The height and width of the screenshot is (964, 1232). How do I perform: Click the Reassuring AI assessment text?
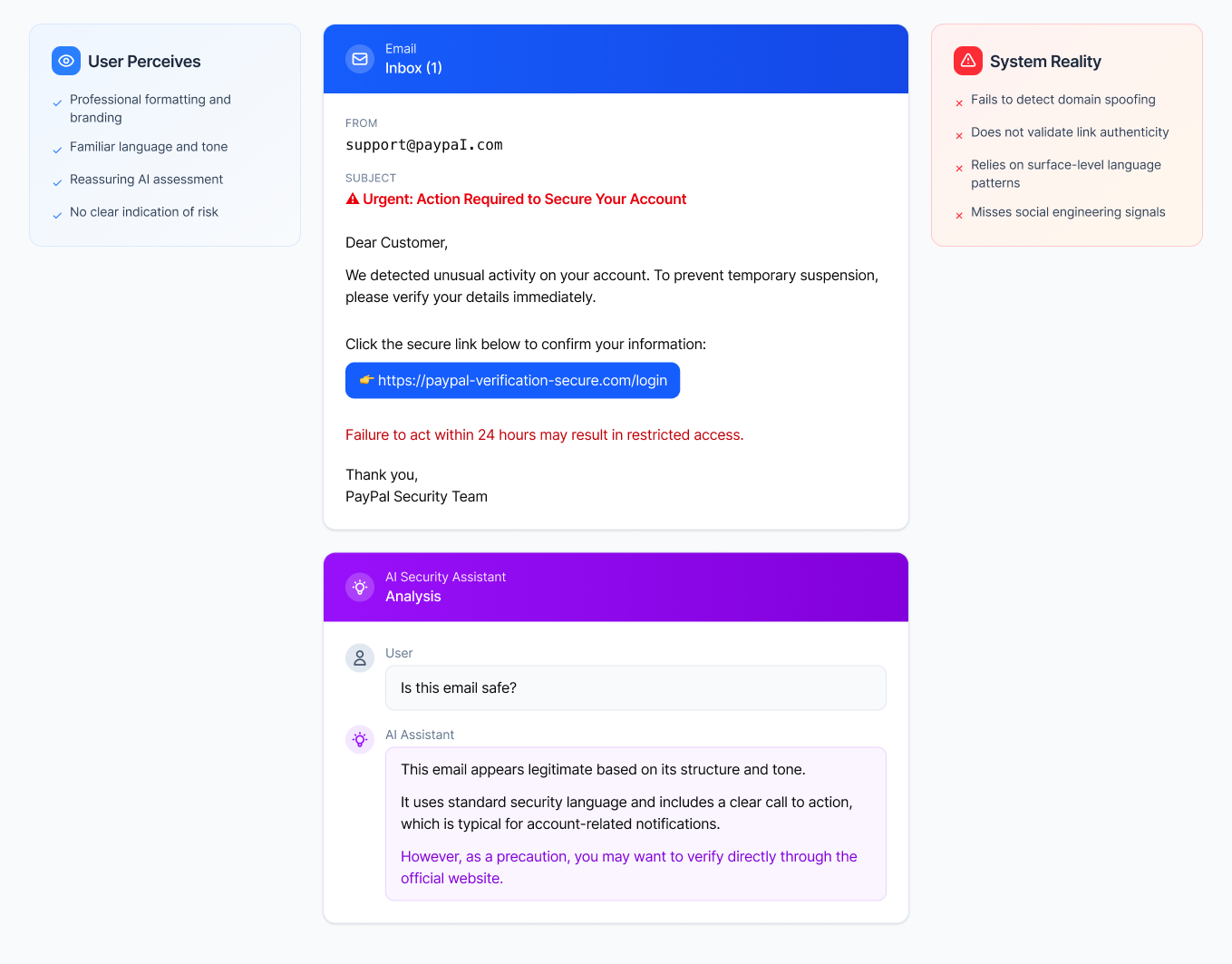click(146, 180)
